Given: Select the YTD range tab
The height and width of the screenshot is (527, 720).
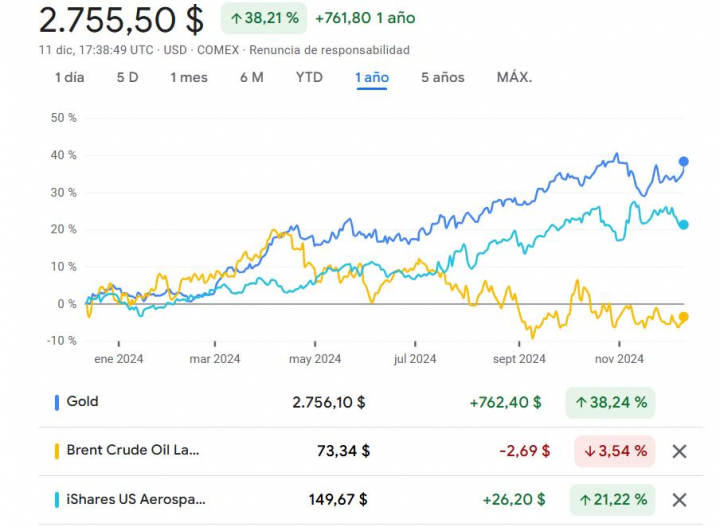Looking at the screenshot, I should tap(309, 77).
